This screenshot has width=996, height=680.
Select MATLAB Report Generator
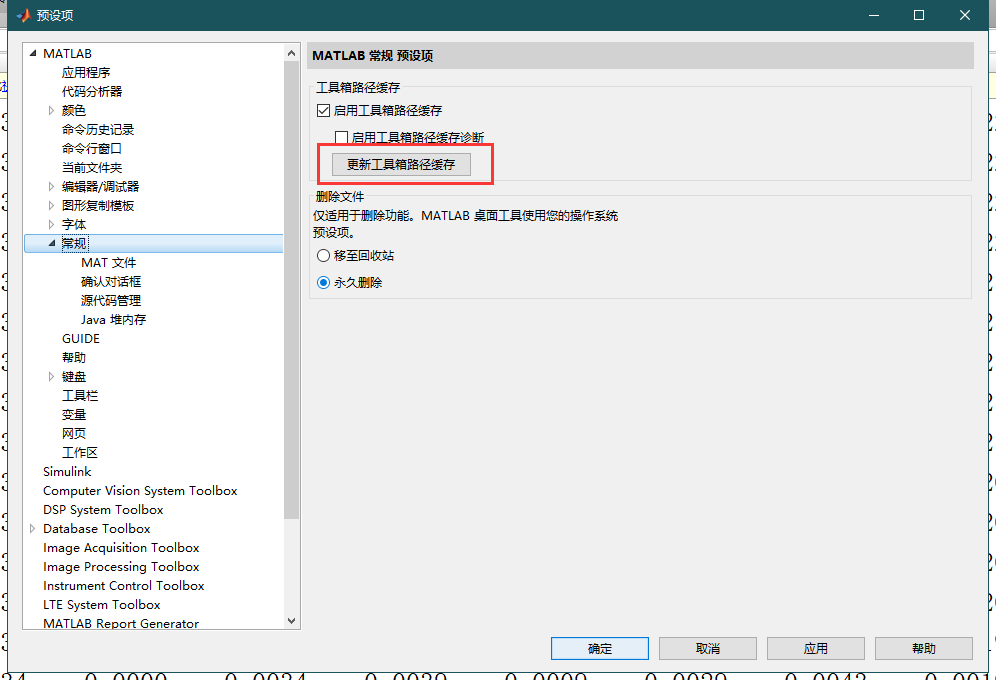[121, 623]
